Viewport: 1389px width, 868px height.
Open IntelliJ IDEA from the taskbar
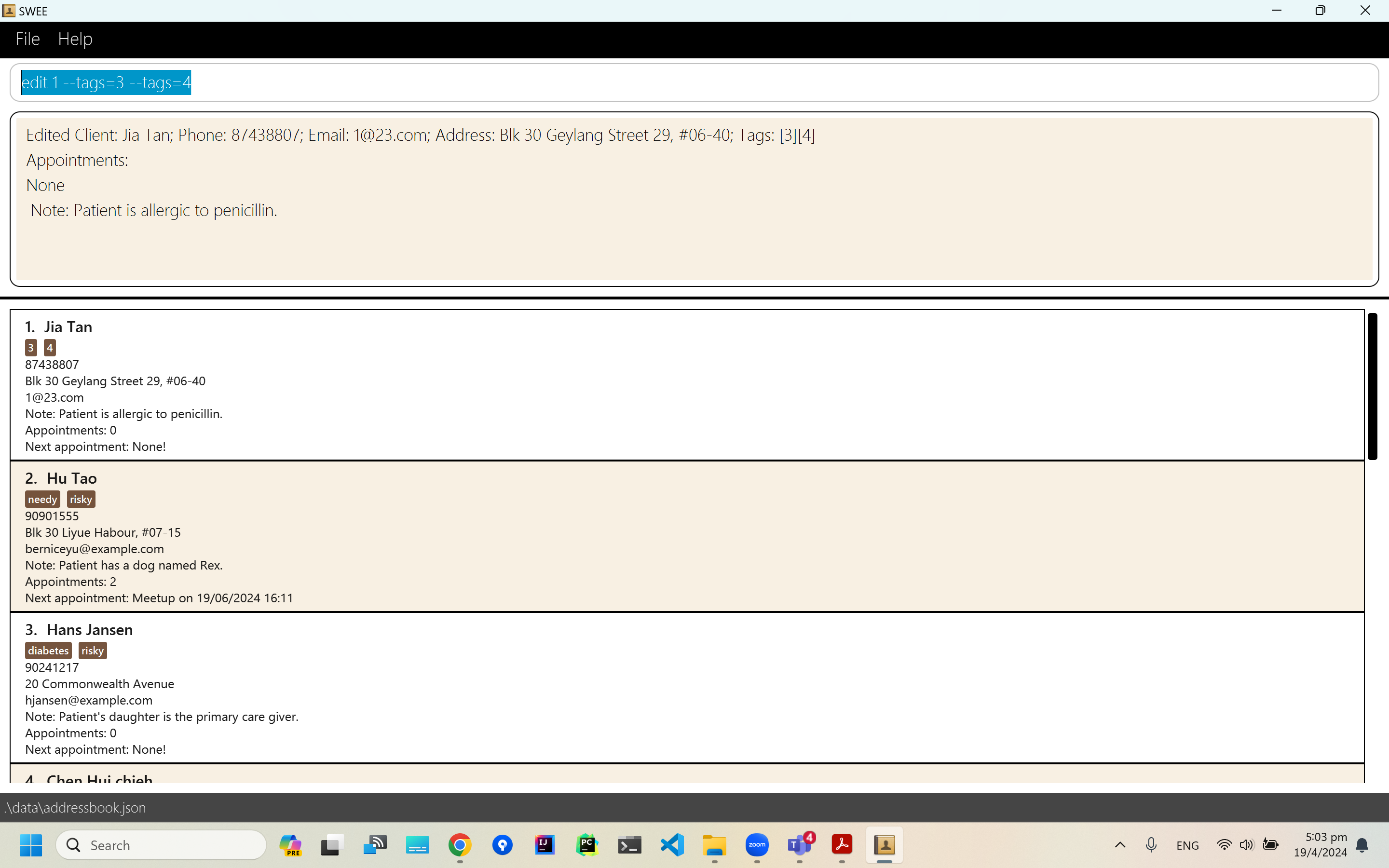(544, 845)
